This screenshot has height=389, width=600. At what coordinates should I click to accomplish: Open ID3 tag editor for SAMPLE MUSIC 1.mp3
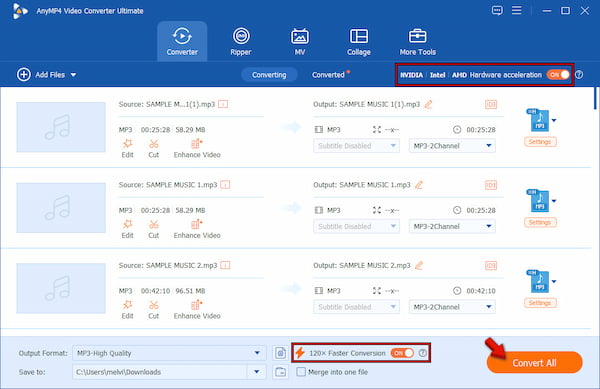click(x=491, y=185)
